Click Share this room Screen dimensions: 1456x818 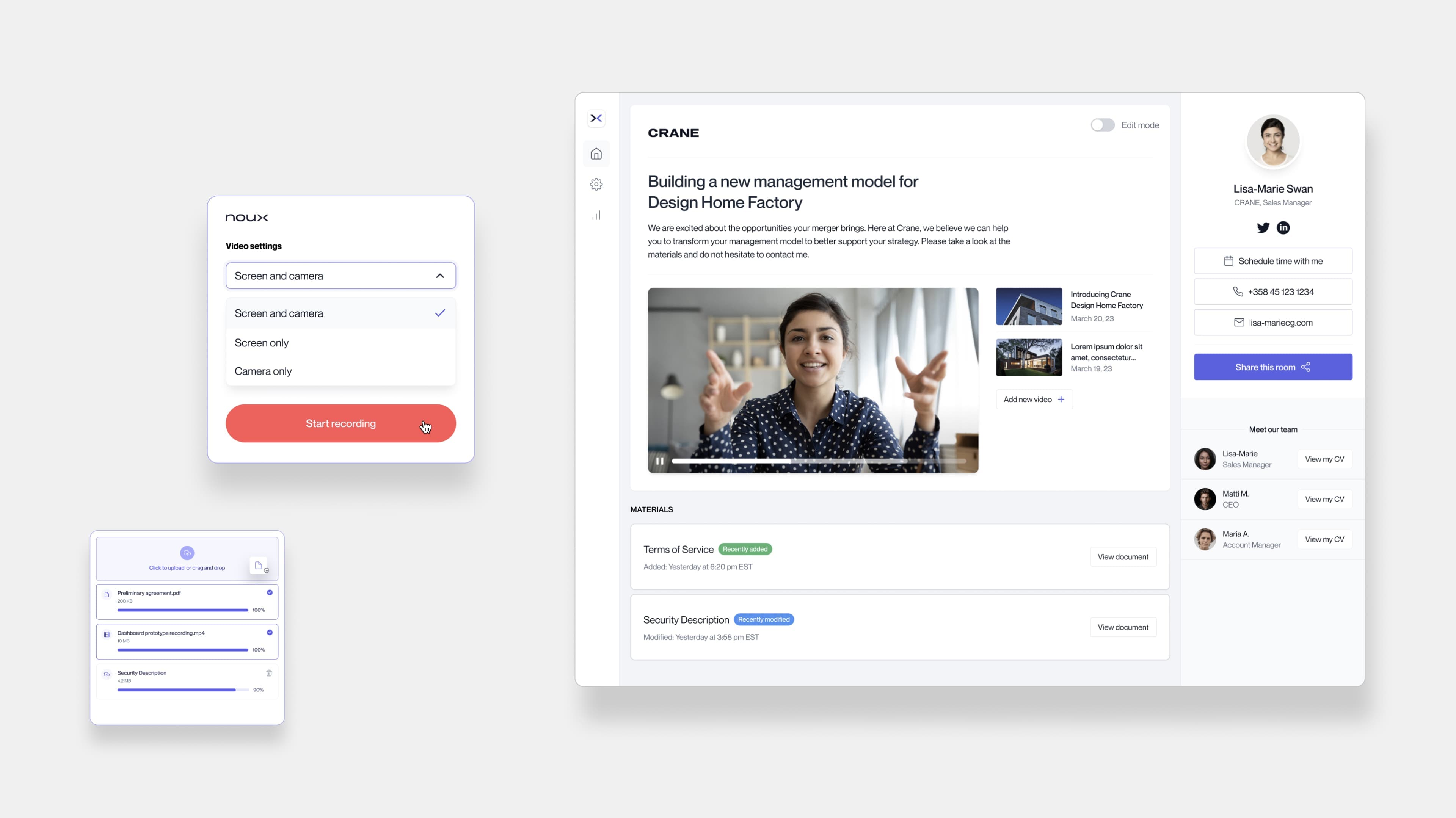coord(1273,367)
